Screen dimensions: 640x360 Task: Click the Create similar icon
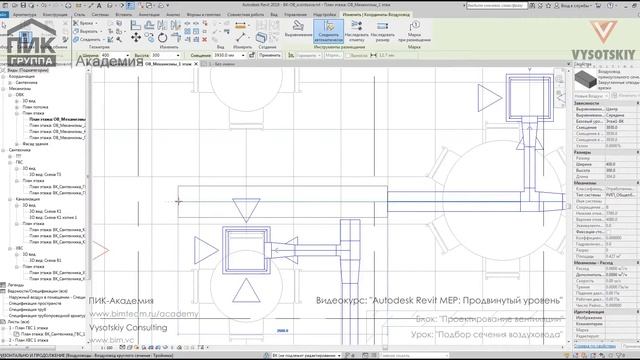(261, 38)
